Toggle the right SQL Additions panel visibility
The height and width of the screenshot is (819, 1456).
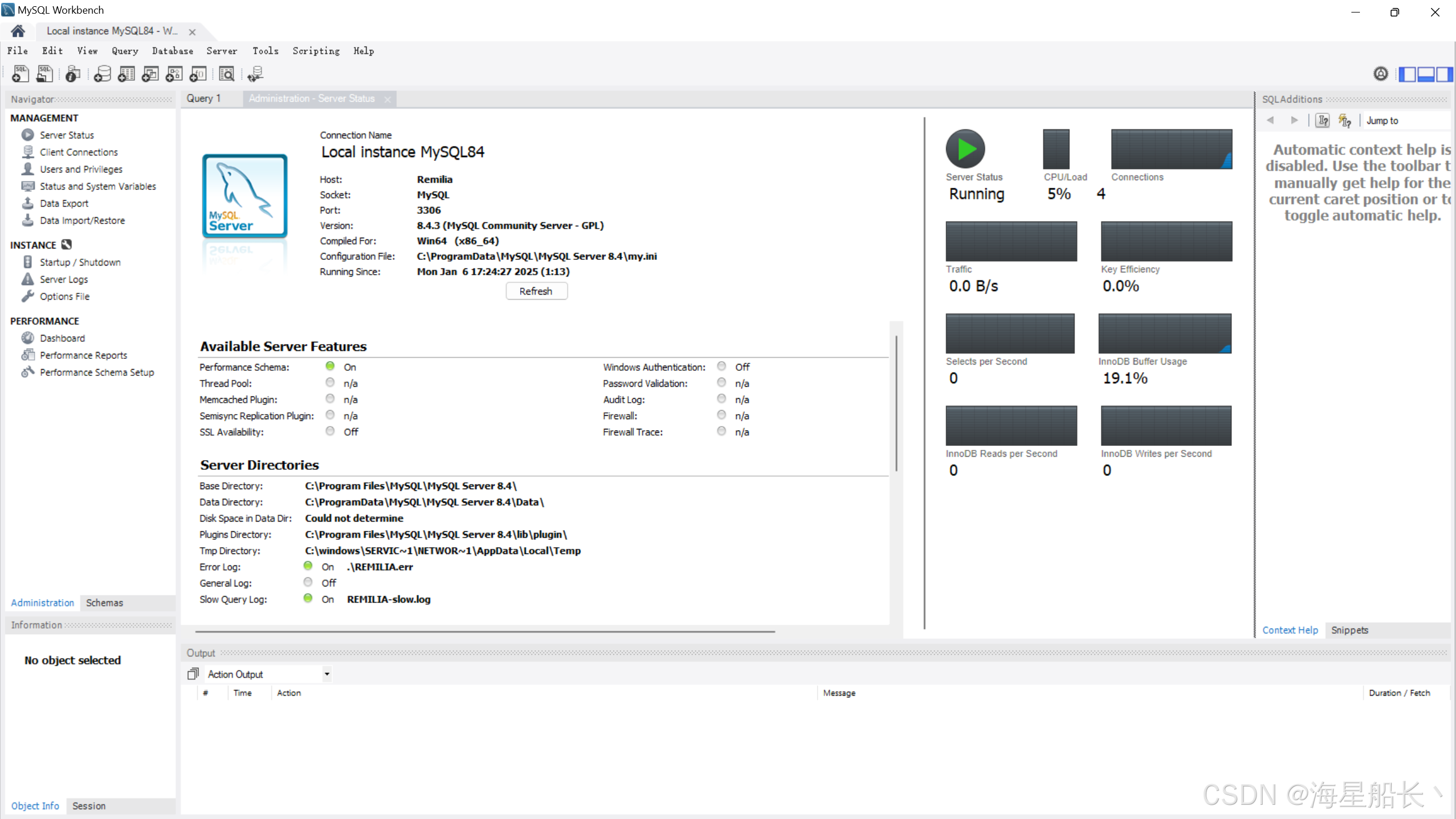(x=1444, y=75)
